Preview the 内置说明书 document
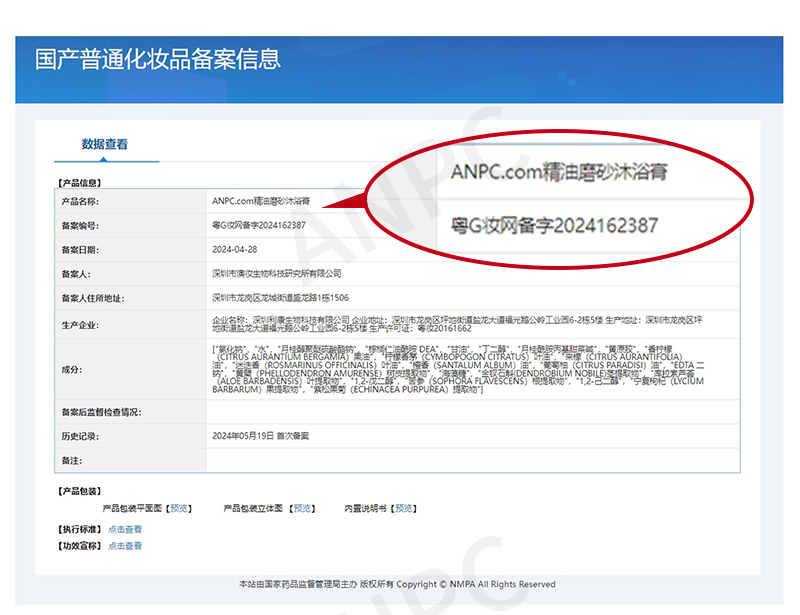 405,508
